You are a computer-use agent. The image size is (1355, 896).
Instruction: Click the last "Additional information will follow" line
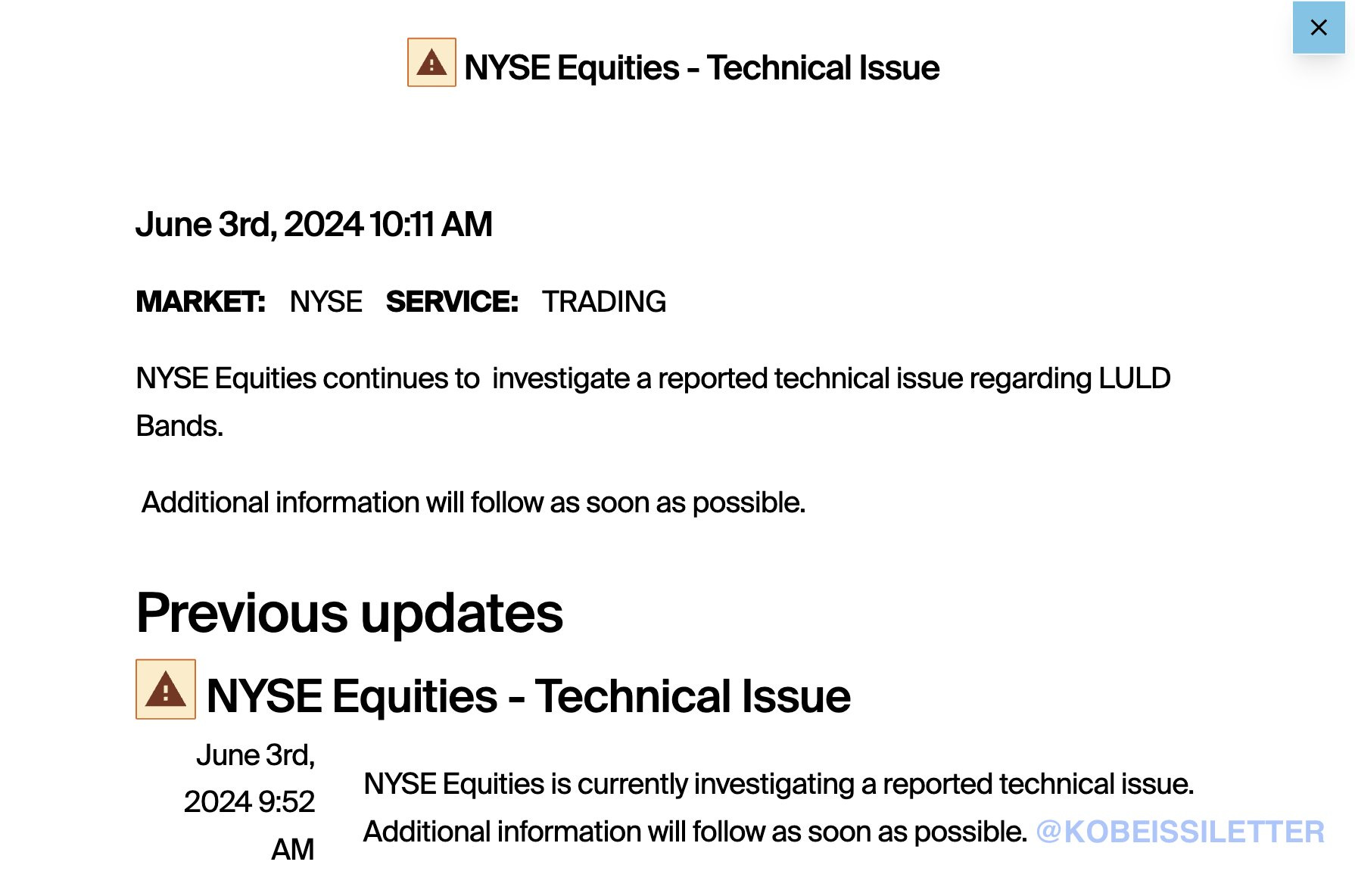695,832
